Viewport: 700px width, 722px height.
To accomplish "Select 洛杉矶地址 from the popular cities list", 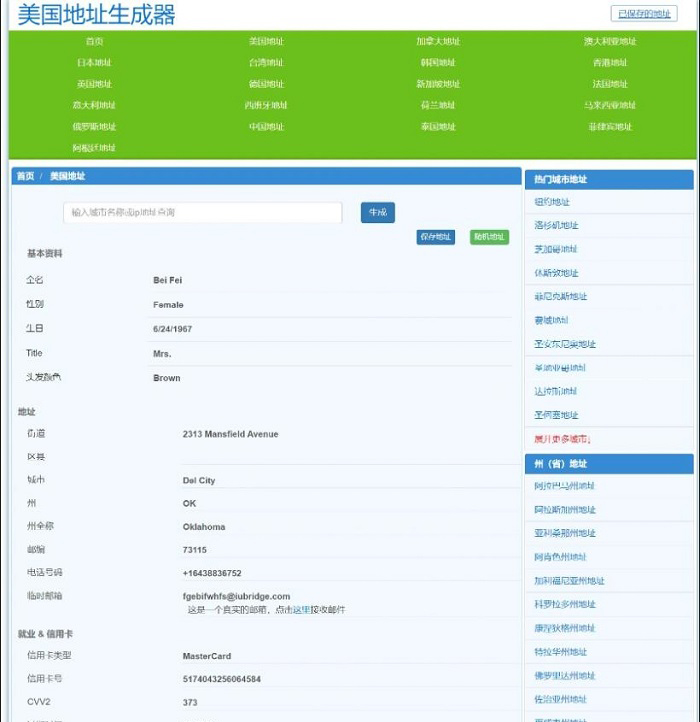I will pos(556,226).
